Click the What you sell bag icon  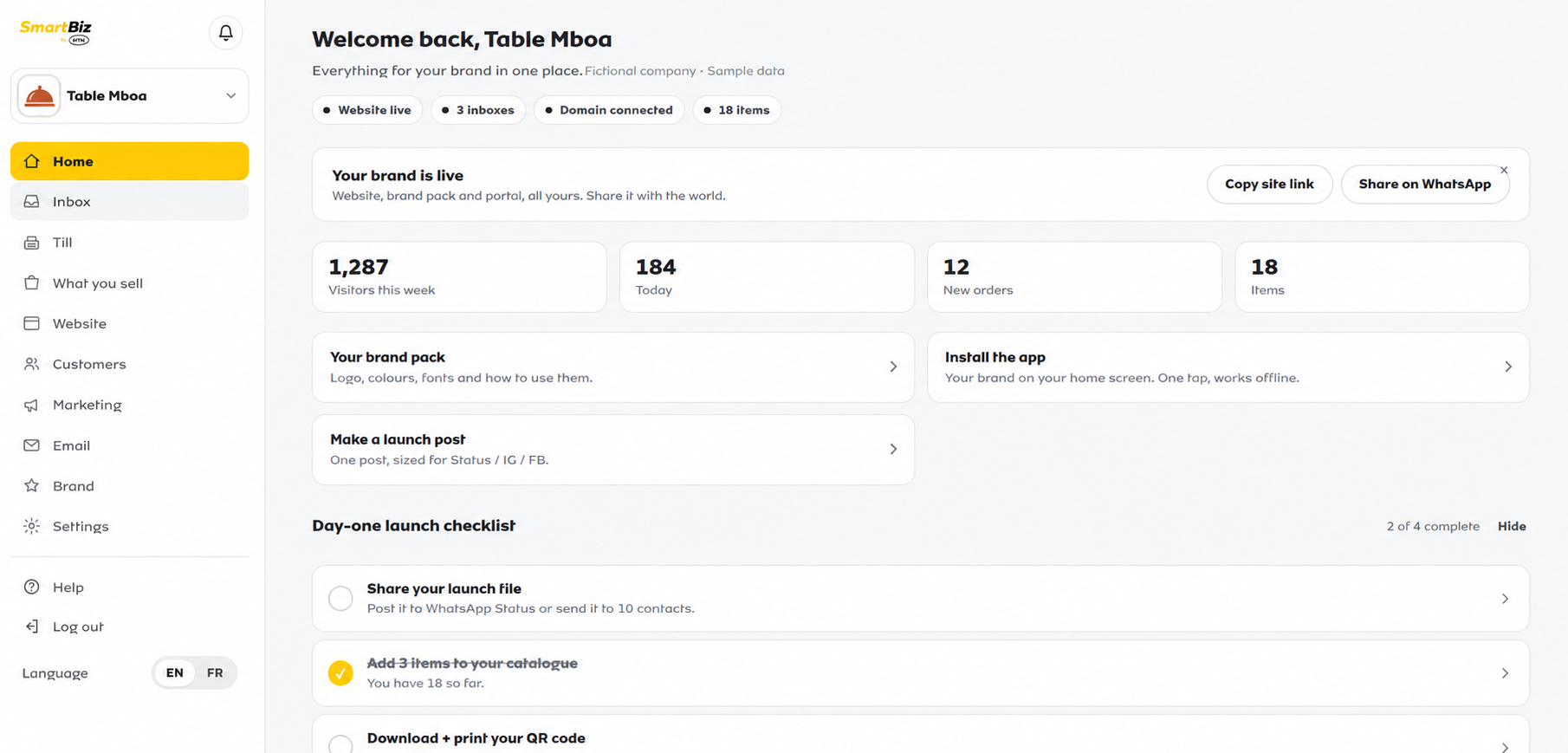pyautogui.click(x=32, y=283)
